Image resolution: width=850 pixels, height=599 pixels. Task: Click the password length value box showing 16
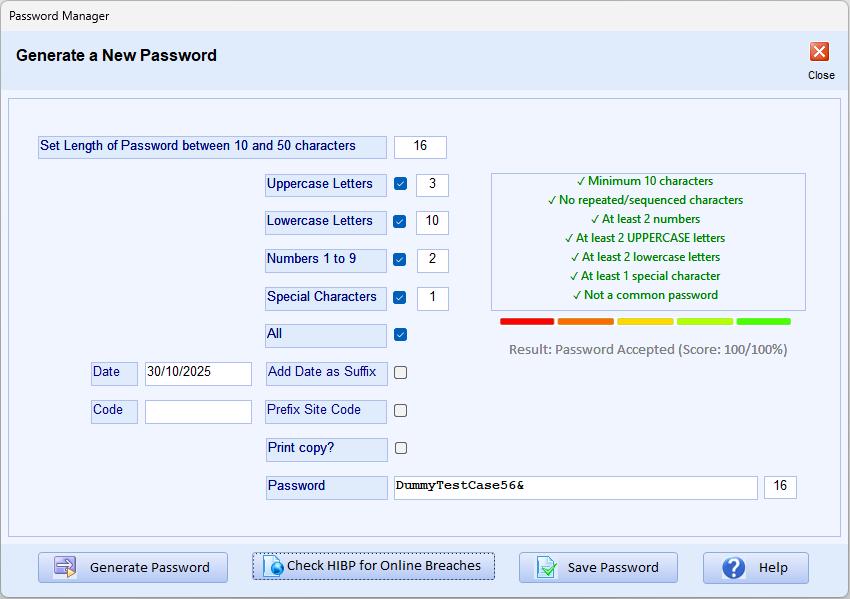click(x=420, y=146)
